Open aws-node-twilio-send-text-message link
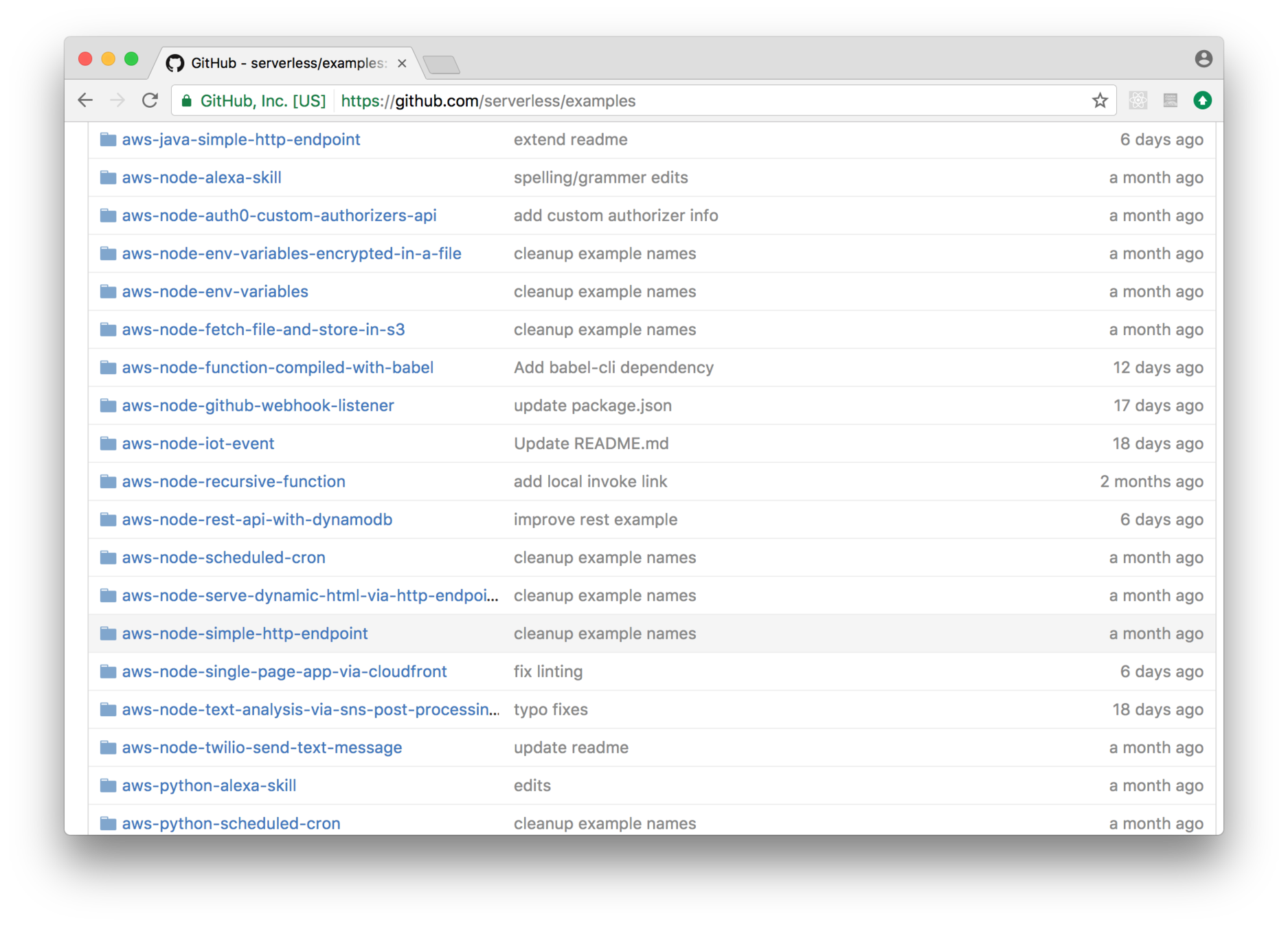Image resolution: width=1288 pixels, height=927 pixels. pyautogui.click(x=262, y=747)
